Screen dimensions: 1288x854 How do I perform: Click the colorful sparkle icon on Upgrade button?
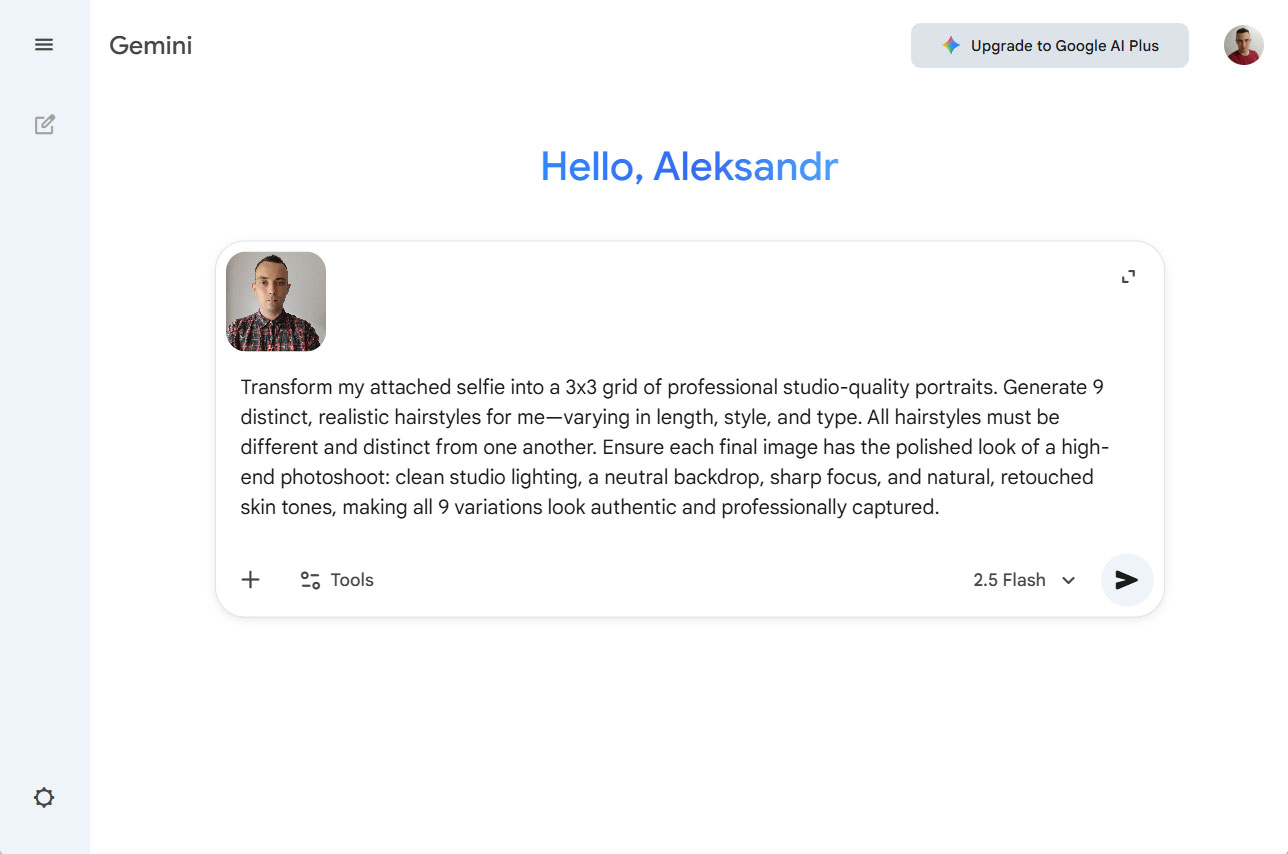pyautogui.click(x=951, y=46)
